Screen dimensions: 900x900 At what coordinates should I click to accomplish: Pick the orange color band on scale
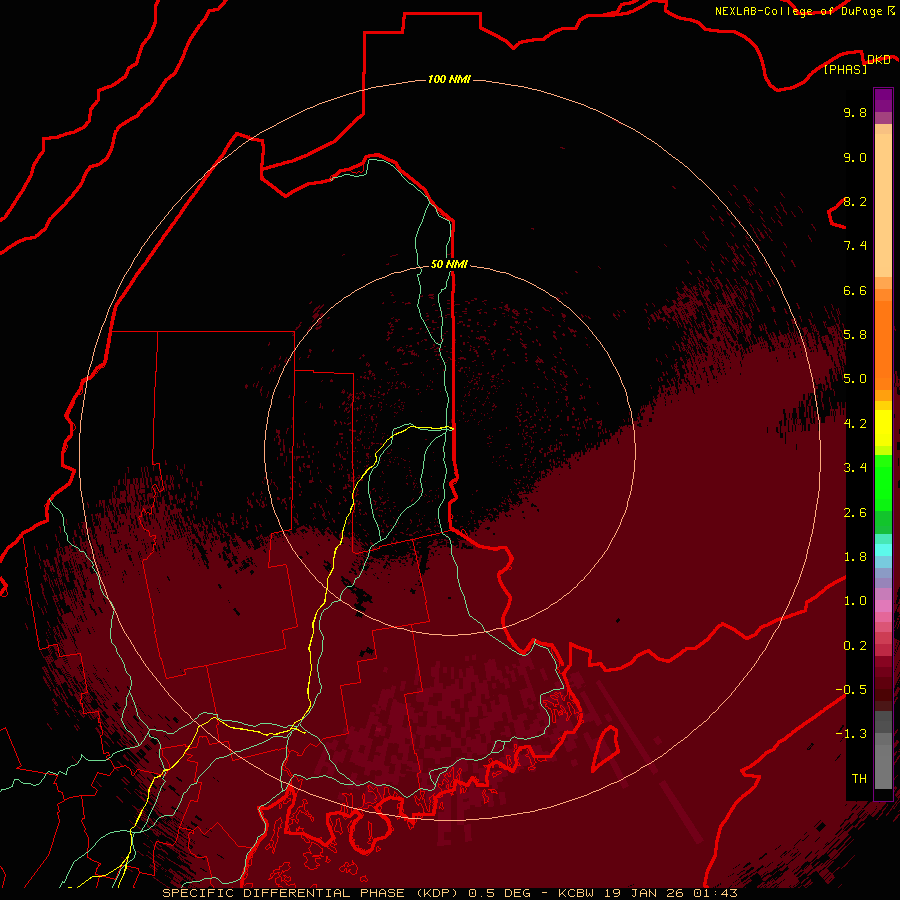coord(883,344)
